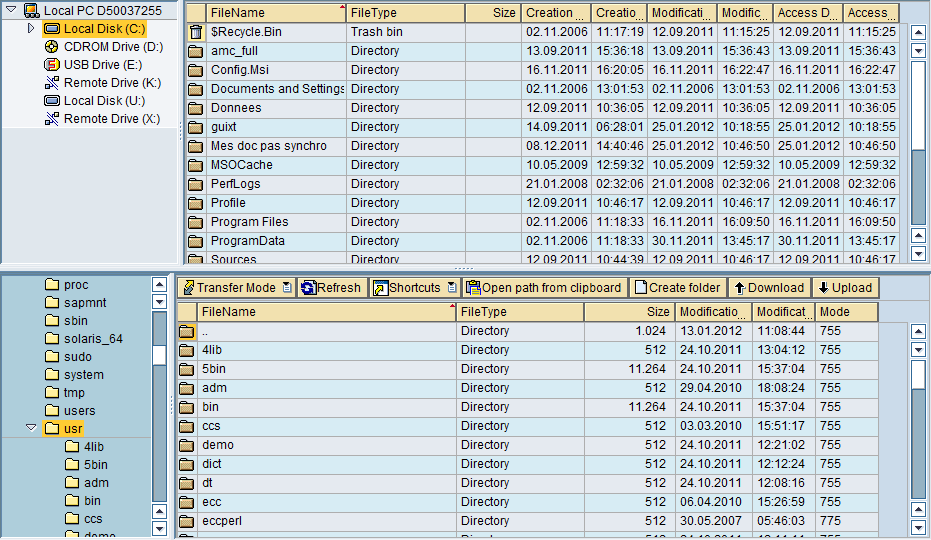931x540 pixels.
Task: Select the Donnees directory row
Action: 543,108
